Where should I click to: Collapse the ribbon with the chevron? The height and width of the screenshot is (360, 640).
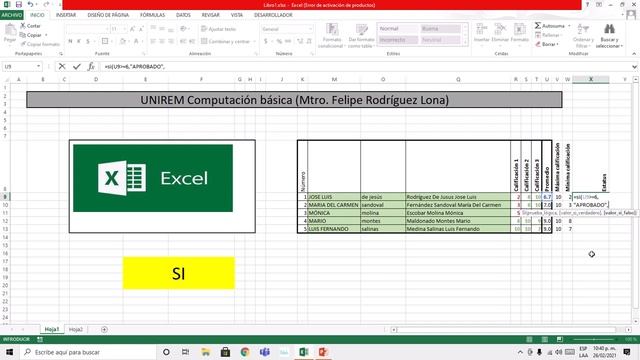tap(634, 53)
